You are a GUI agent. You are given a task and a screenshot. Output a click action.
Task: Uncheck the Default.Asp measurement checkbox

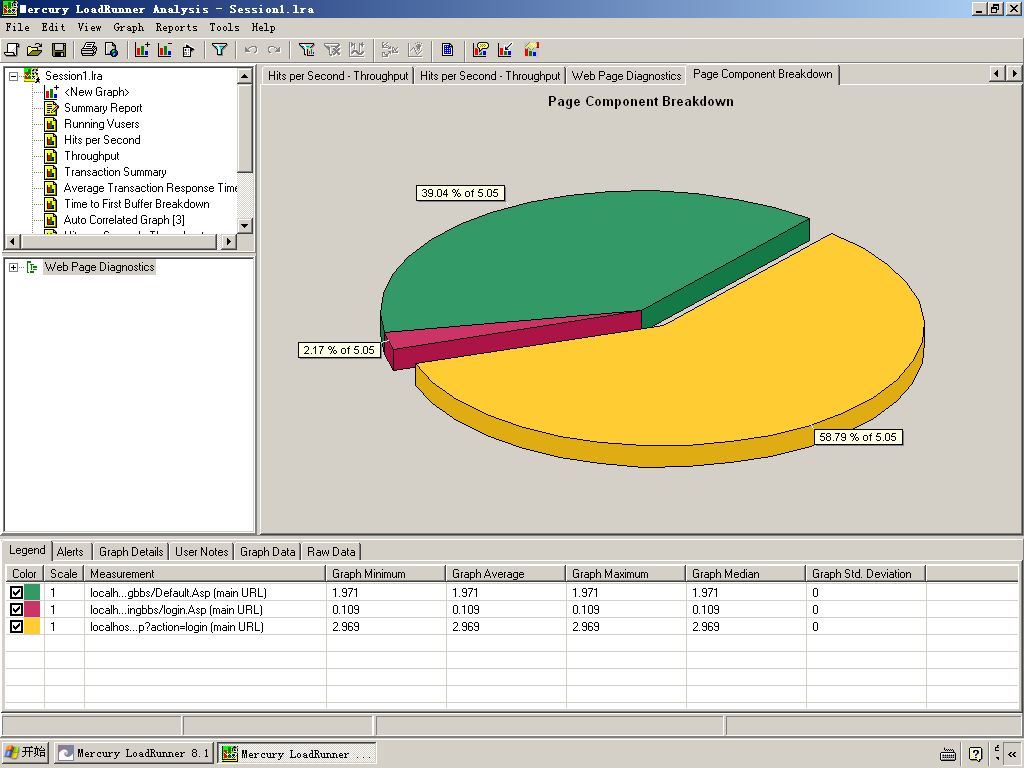pos(16,592)
